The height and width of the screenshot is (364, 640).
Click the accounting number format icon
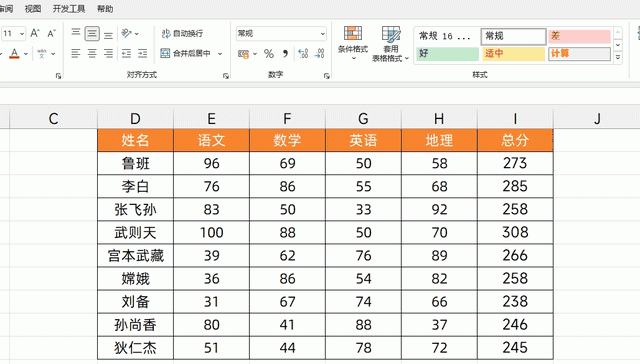pyautogui.click(x=244, y=53)
